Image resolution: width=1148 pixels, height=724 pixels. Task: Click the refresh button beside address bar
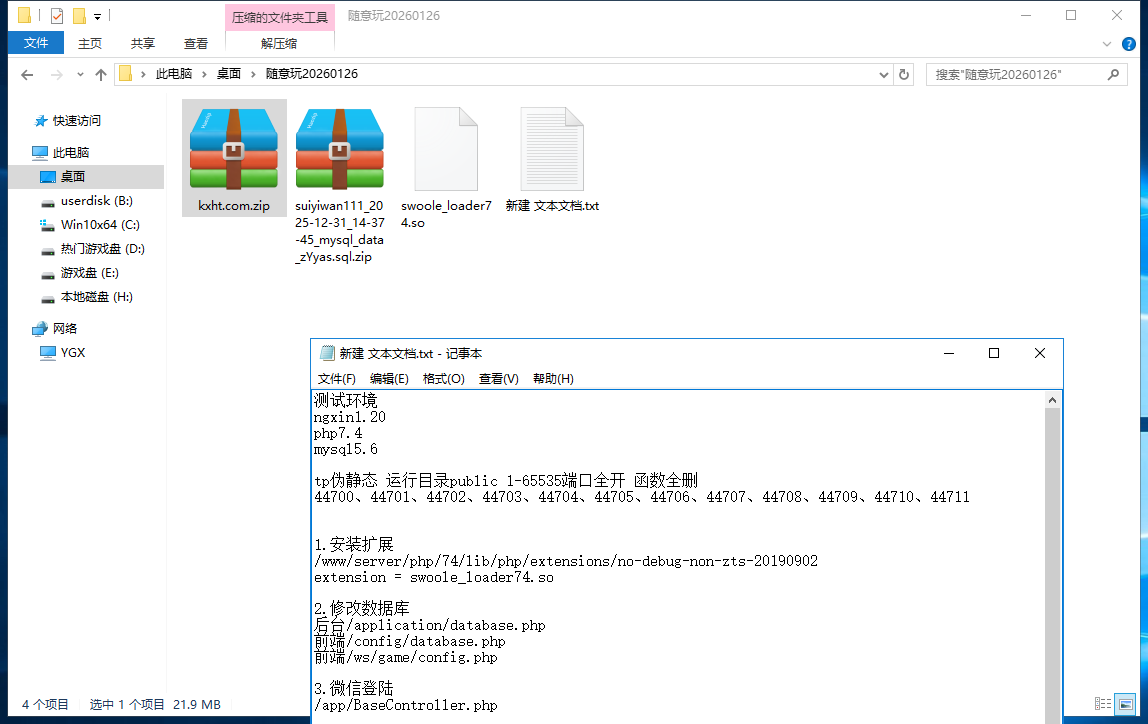(904, 74)
